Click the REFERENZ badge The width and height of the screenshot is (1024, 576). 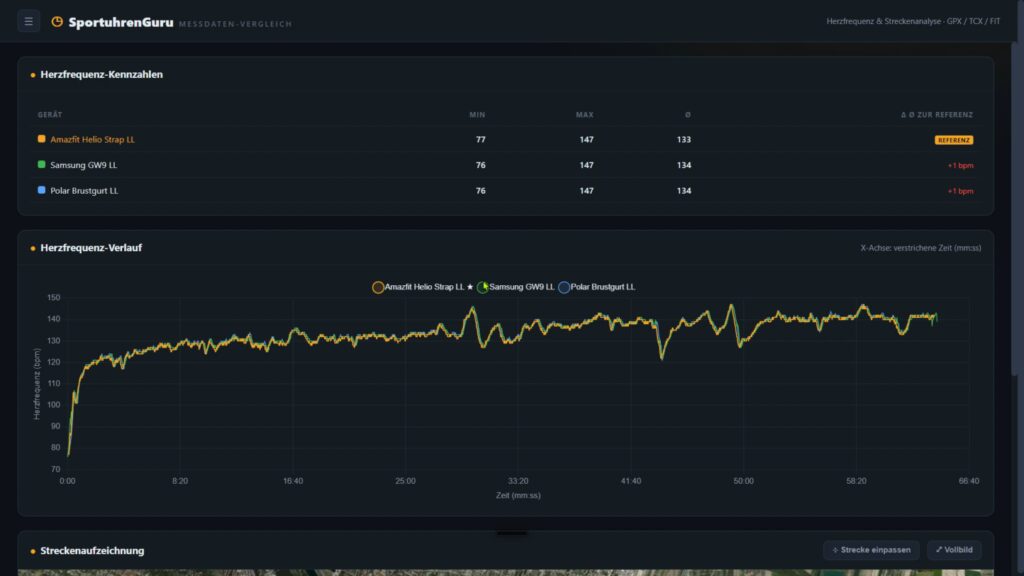tap(953, 140)
